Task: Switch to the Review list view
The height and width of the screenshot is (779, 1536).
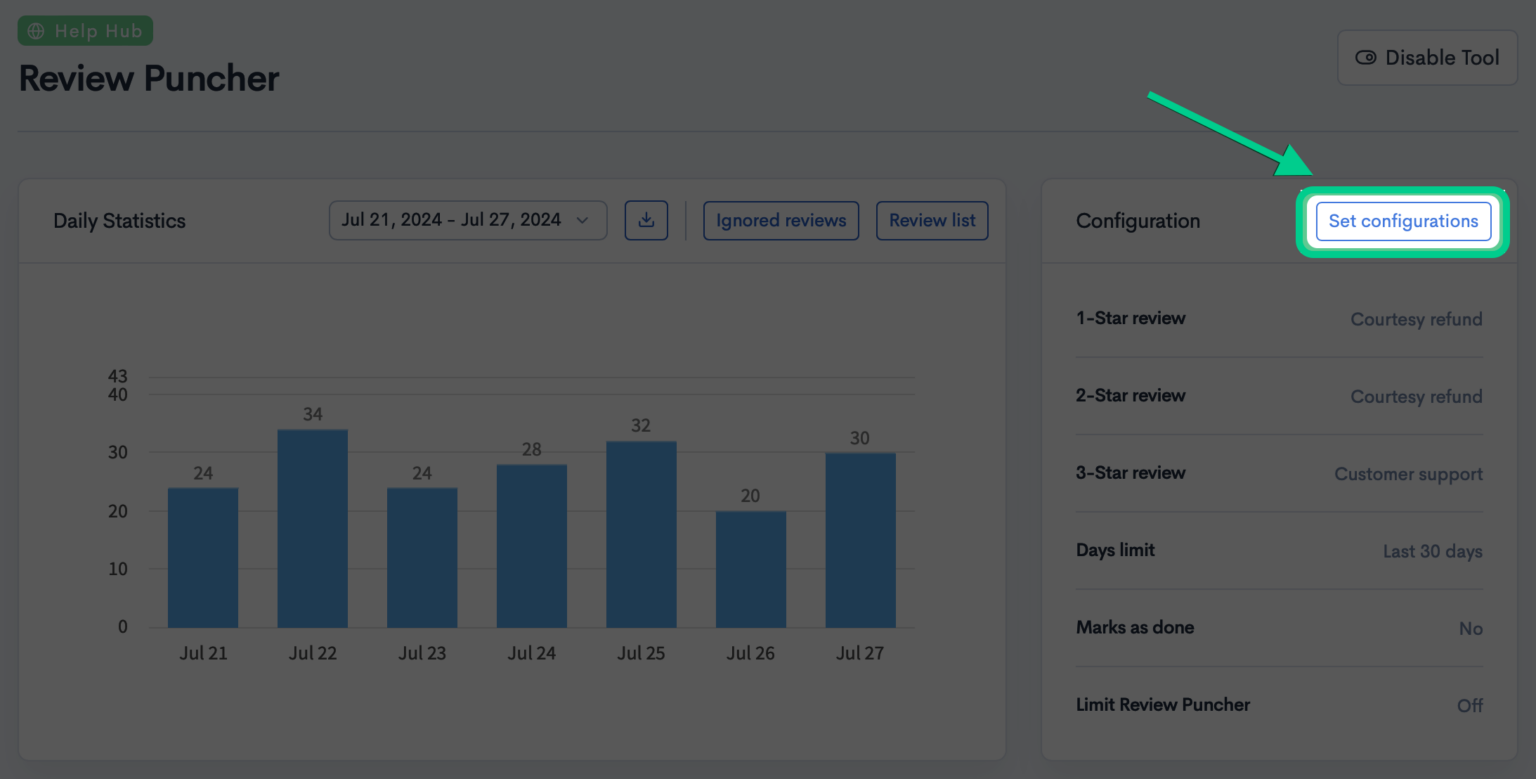Action: pyautogui.click(x=932, y=220)
